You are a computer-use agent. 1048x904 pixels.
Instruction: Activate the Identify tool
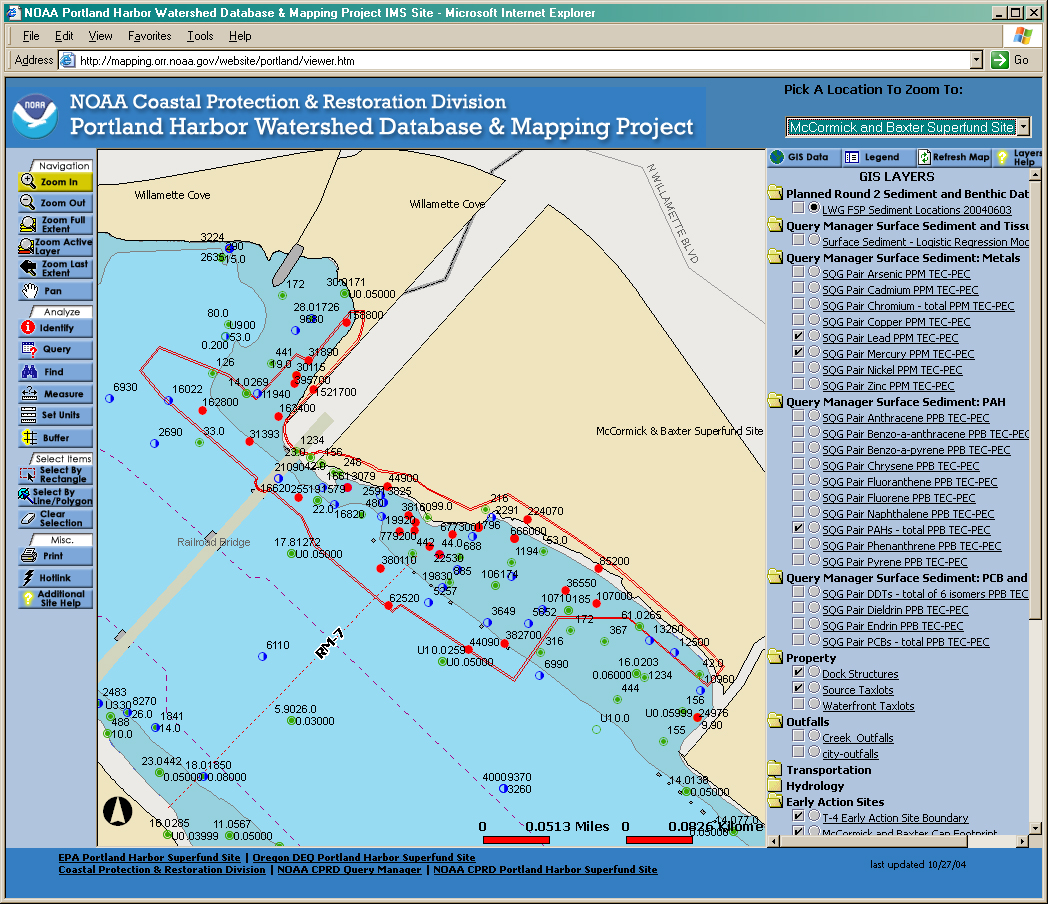point(55,327)
